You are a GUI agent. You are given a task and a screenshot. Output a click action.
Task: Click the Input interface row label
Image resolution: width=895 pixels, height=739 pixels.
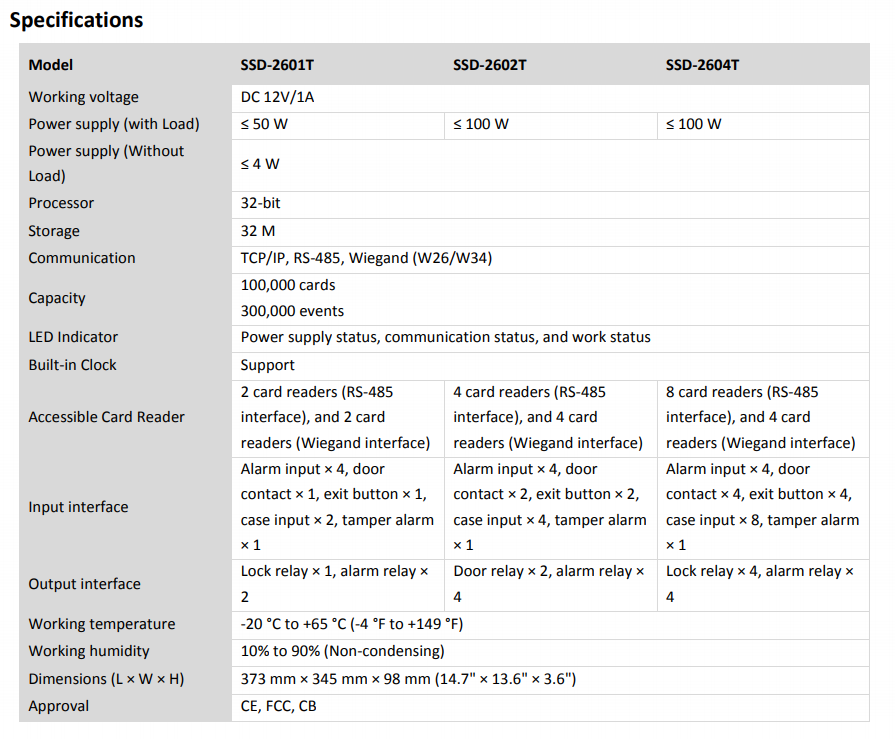click(78, 507)
